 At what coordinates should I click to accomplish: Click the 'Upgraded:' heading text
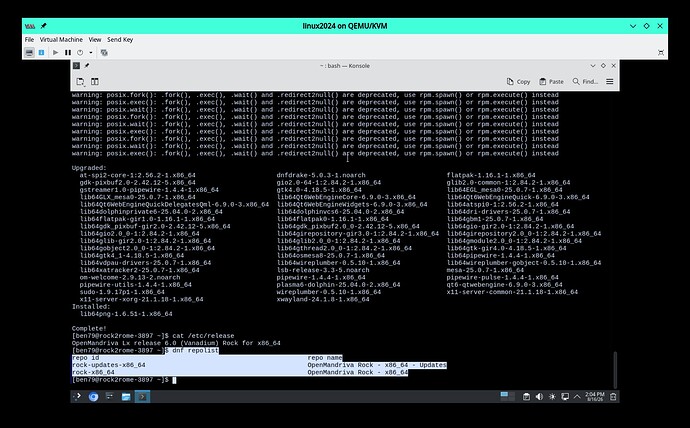pyautogui.click(x=89, y=168)
